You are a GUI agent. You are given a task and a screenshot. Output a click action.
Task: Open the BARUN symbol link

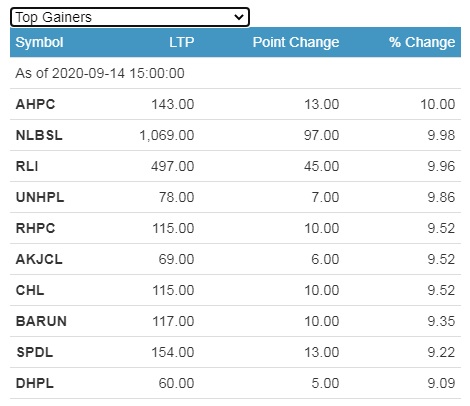41,321
